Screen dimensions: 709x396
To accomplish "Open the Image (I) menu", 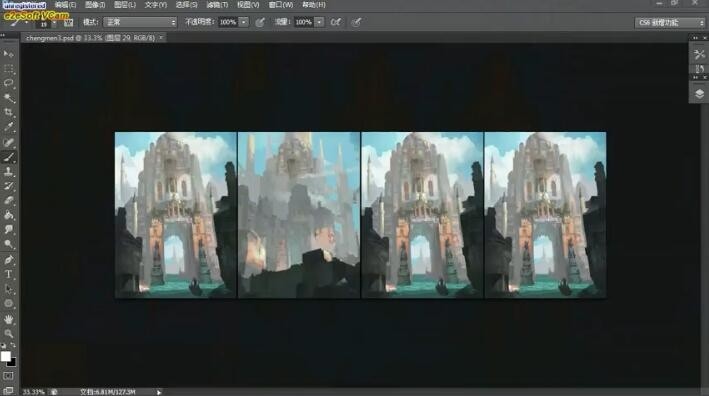I will point(95,5).
